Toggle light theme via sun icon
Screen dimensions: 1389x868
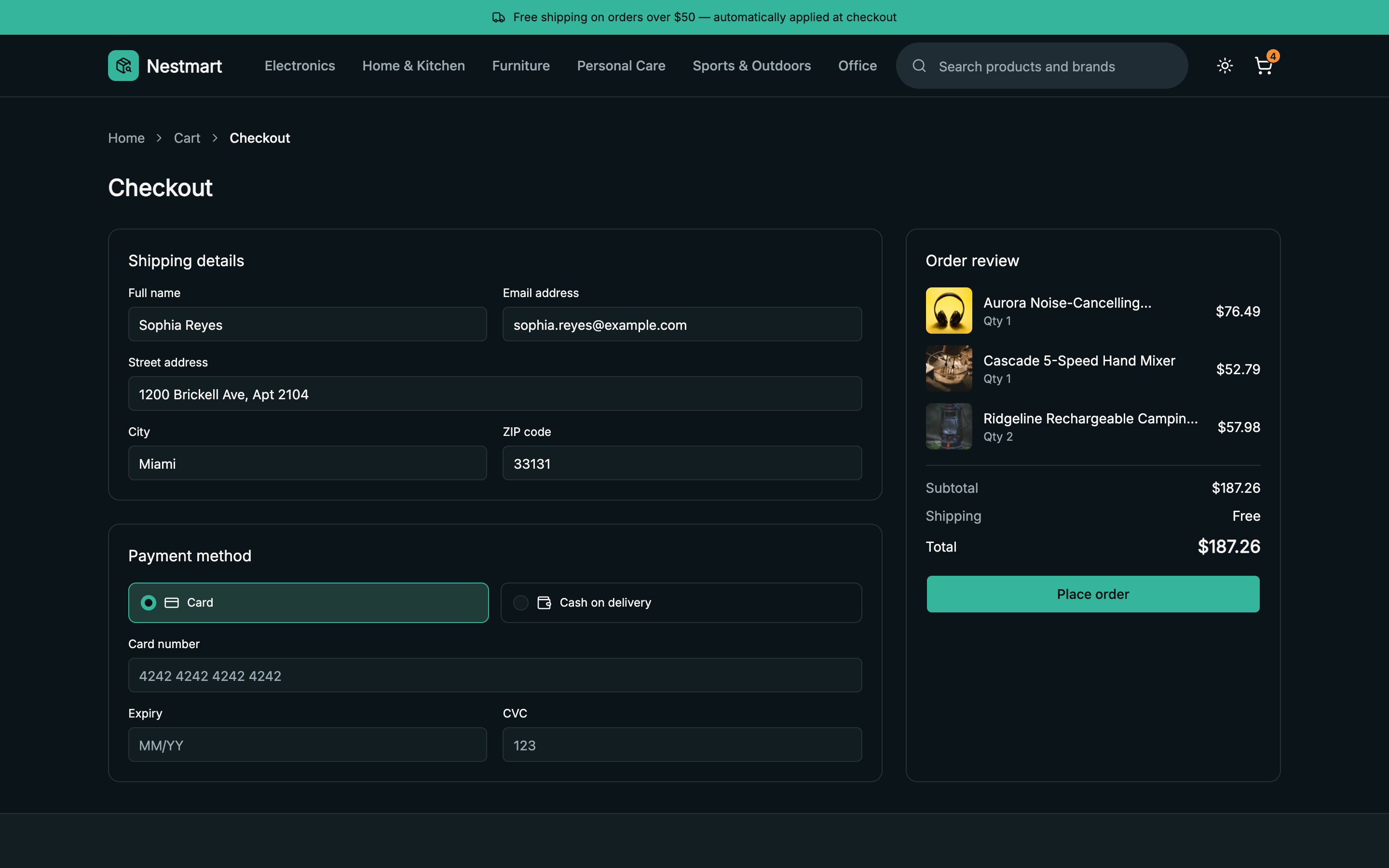tap(1225, 66)
